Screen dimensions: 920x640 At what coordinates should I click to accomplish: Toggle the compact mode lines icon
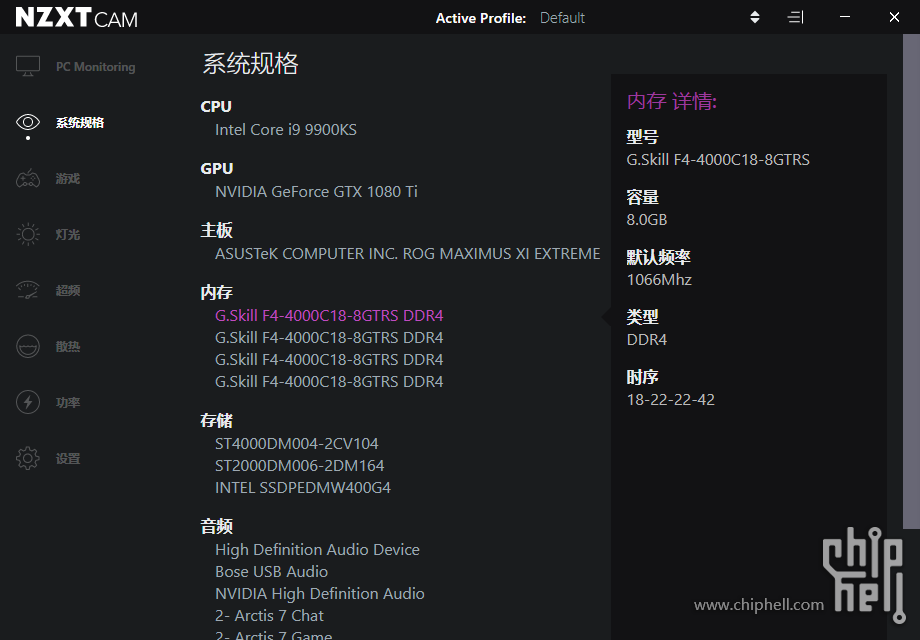tap(795, 18)
